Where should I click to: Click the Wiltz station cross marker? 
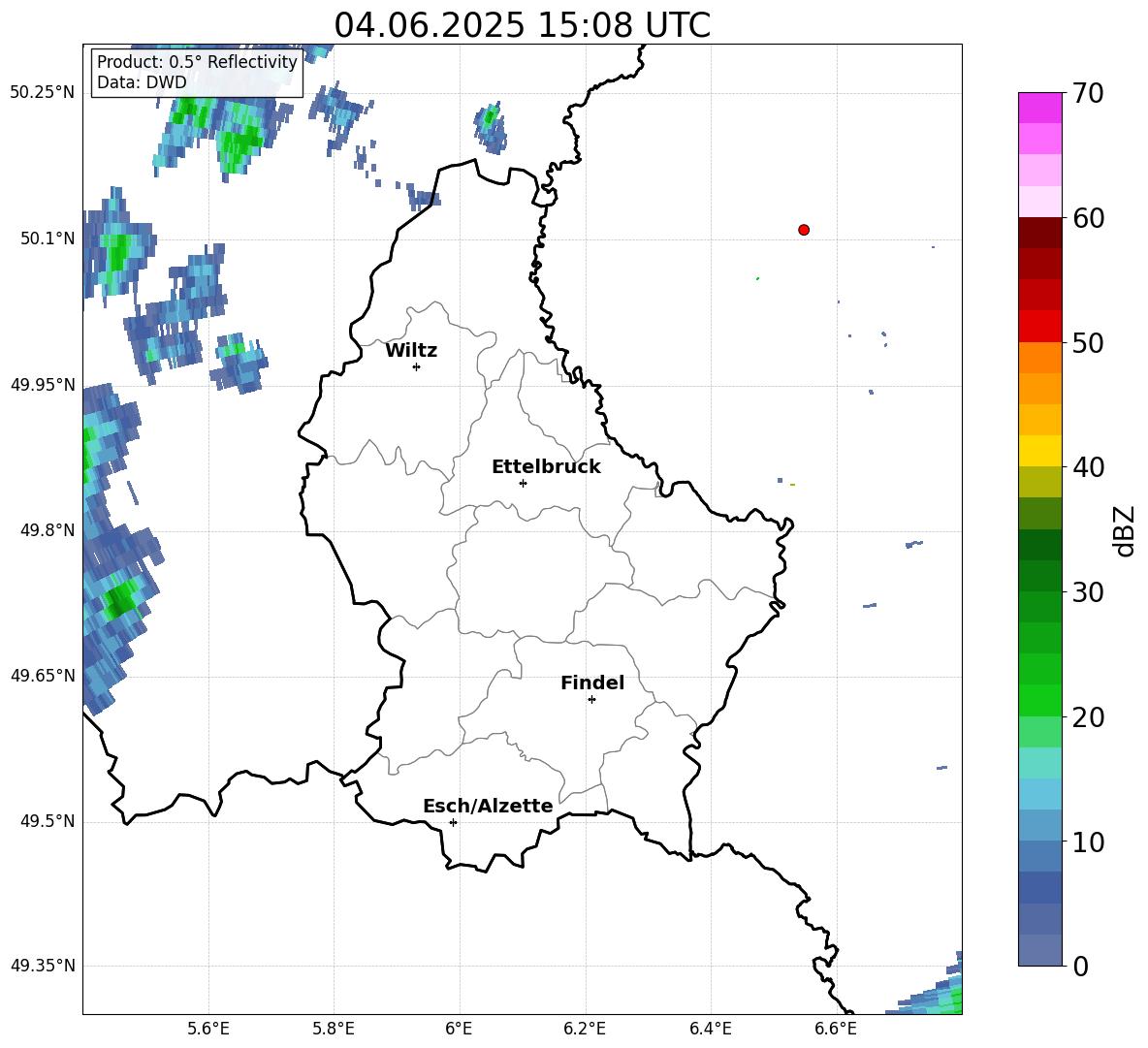(x=417, y=367)
